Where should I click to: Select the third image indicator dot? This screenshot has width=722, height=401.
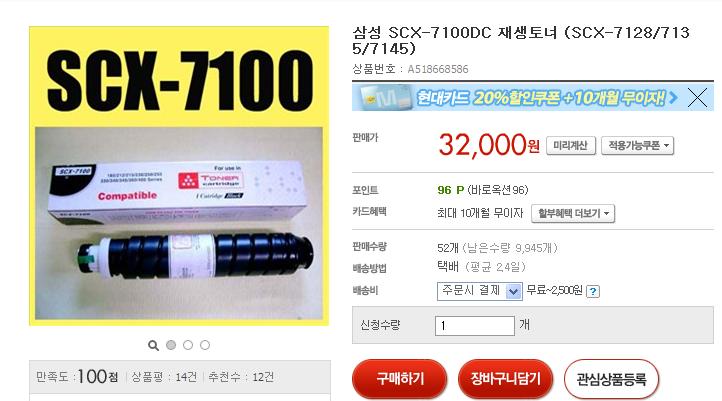[205, 345]
